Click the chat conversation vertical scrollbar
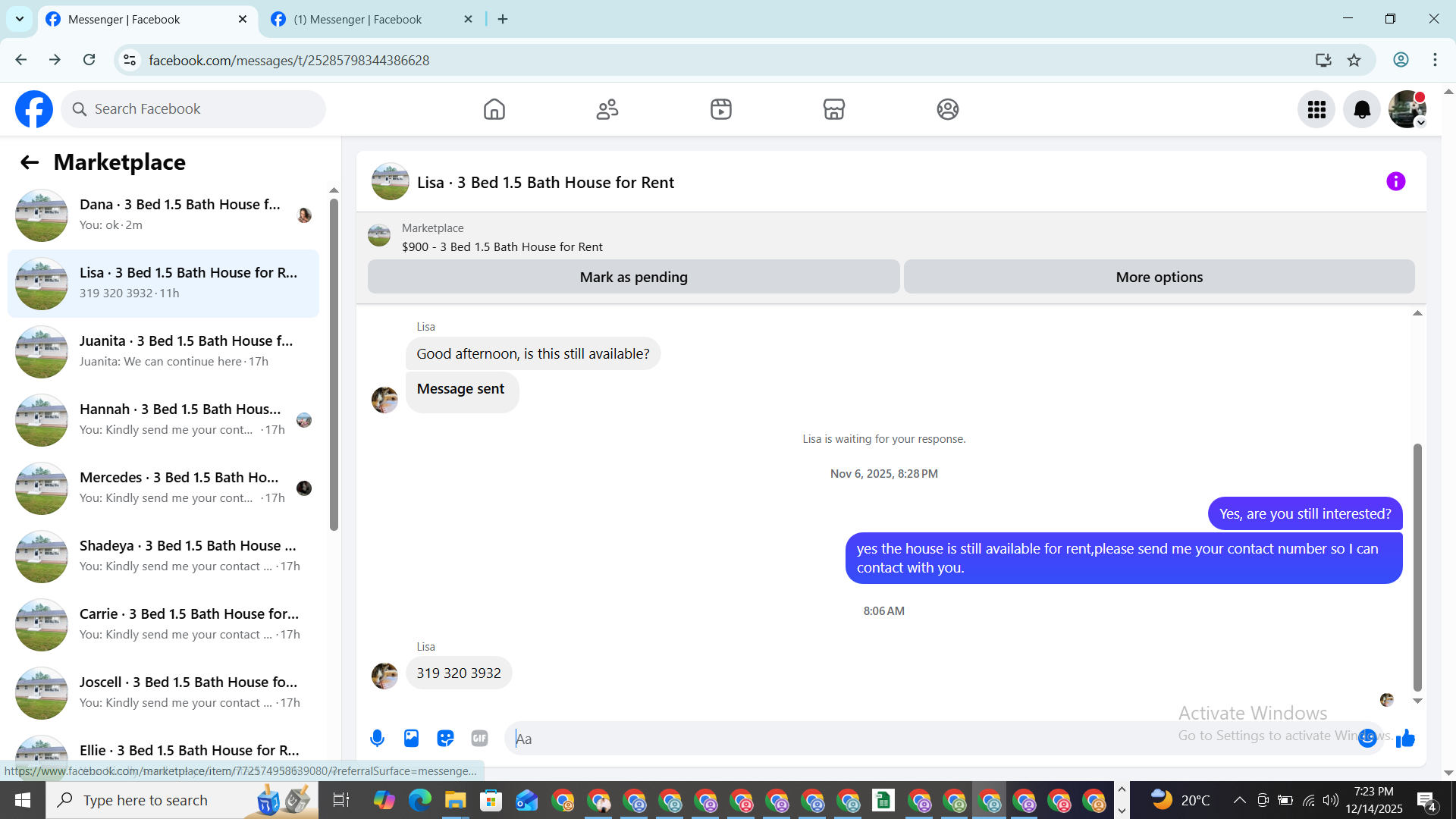 pyautogui.click(x=1417, y=569)
